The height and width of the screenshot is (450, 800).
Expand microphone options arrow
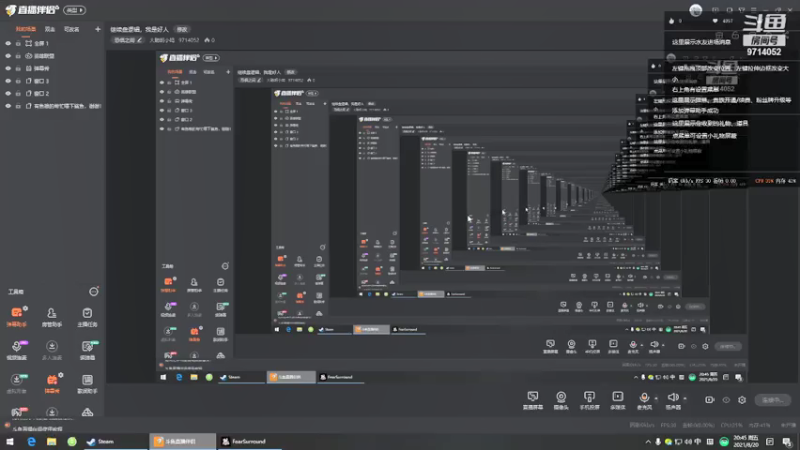click(x=656, y=398)
